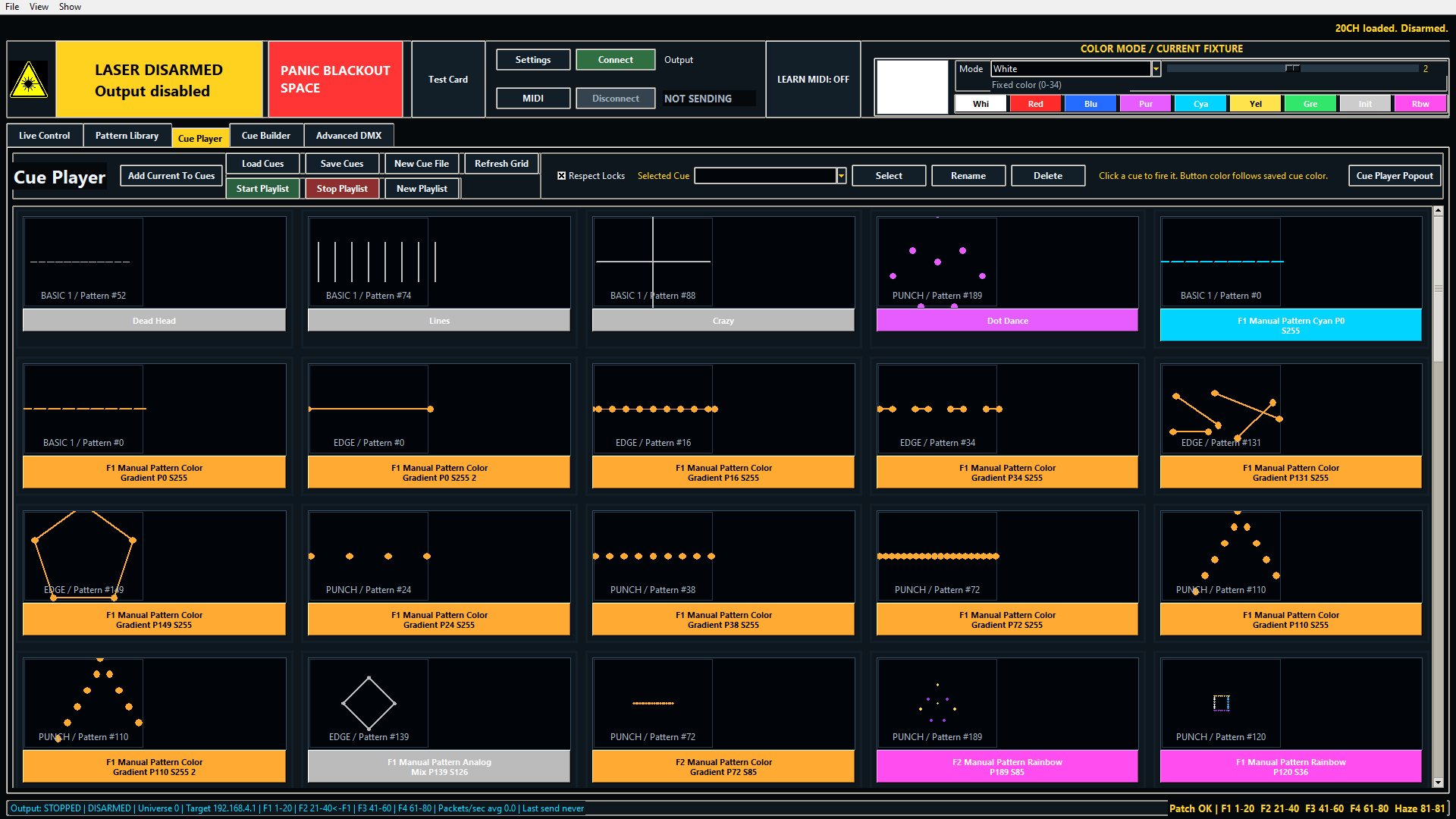Click the Rename cue button

coord(968,176)
